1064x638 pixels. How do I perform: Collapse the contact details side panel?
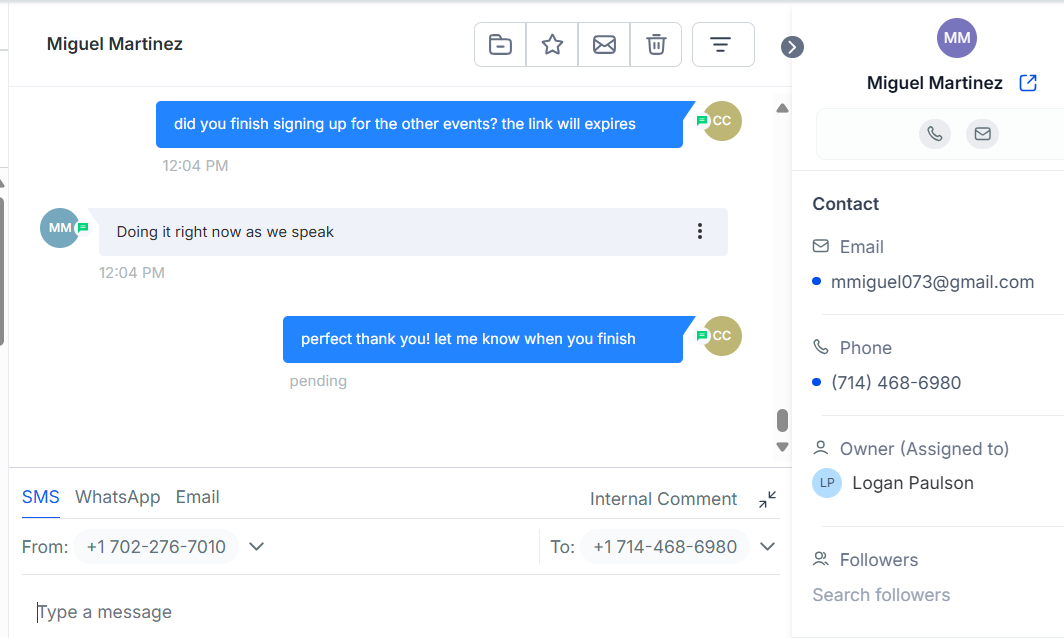pyautogui.click(x=792, y=47)
